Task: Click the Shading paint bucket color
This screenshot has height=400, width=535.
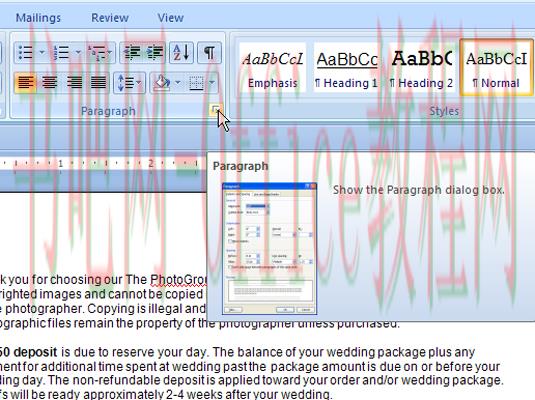Action: [x=162, y=82]
